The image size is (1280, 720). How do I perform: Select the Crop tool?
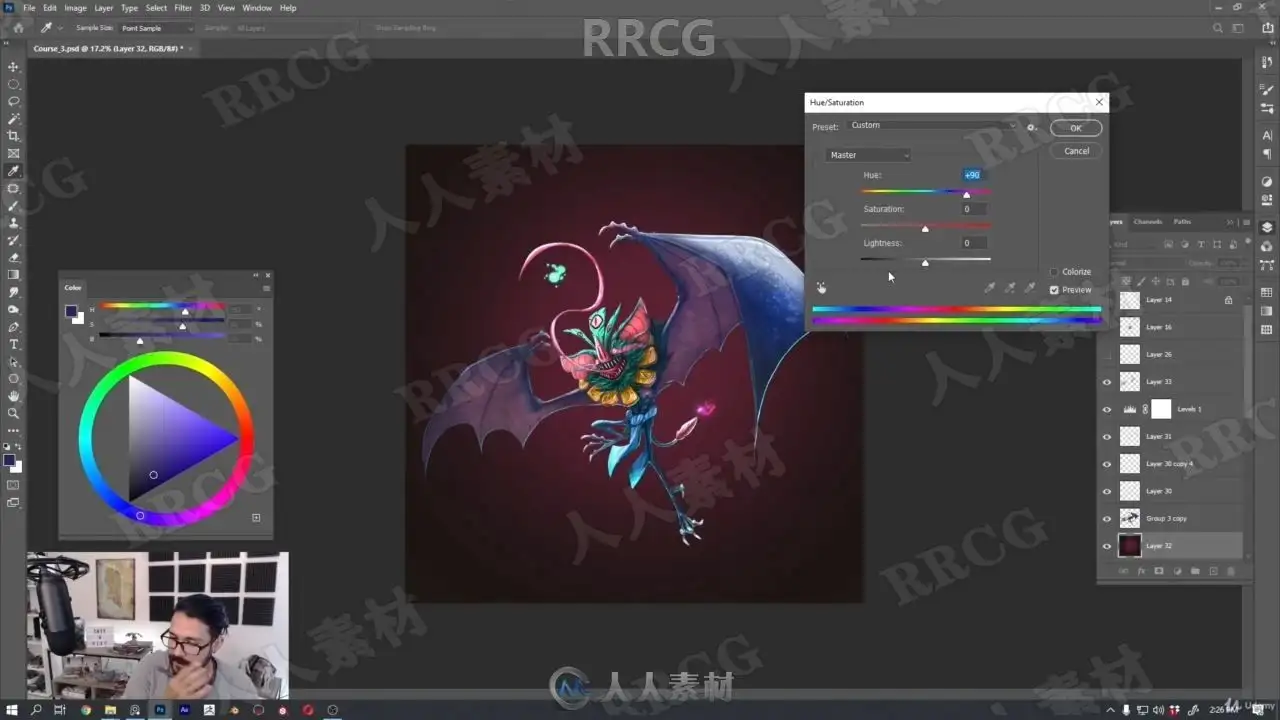coord(13,136)
